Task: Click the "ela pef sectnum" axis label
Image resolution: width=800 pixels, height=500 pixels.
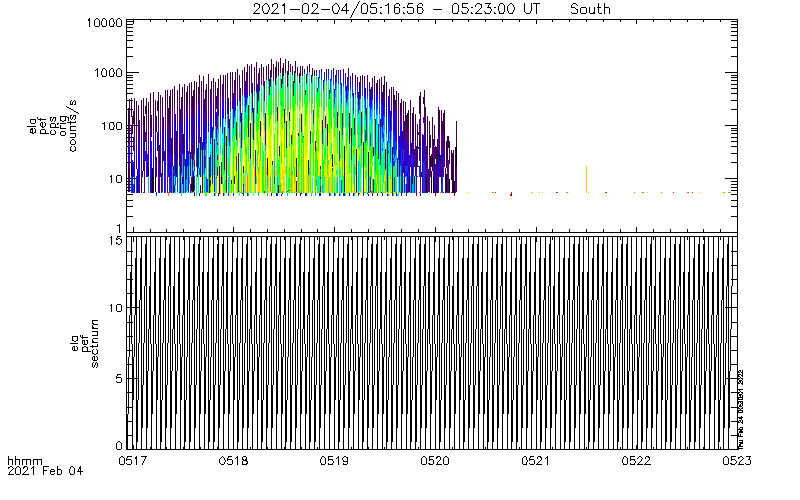Action: 85,343
